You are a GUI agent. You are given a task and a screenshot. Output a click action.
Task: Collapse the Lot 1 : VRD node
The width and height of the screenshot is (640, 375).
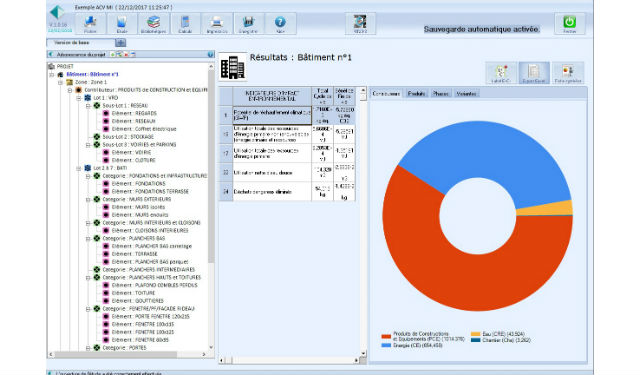coord(79,98)
